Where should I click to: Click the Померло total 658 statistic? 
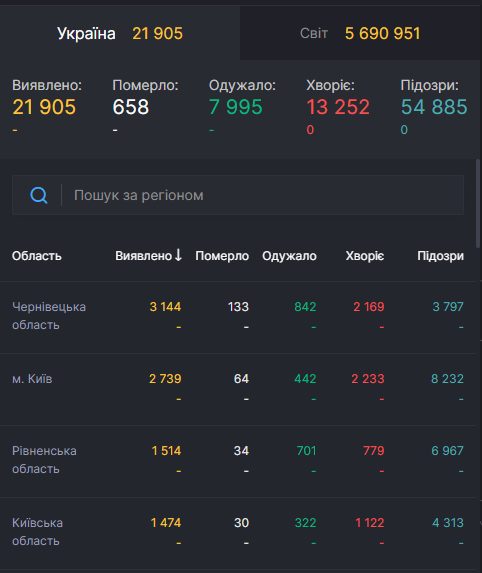[130, 107]
